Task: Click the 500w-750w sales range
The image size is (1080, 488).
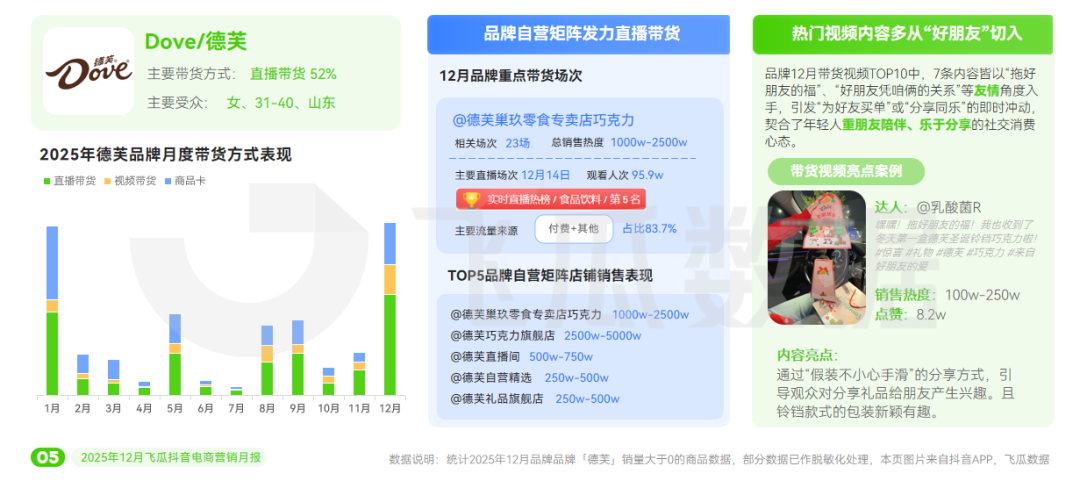Action: coord(561,357)
